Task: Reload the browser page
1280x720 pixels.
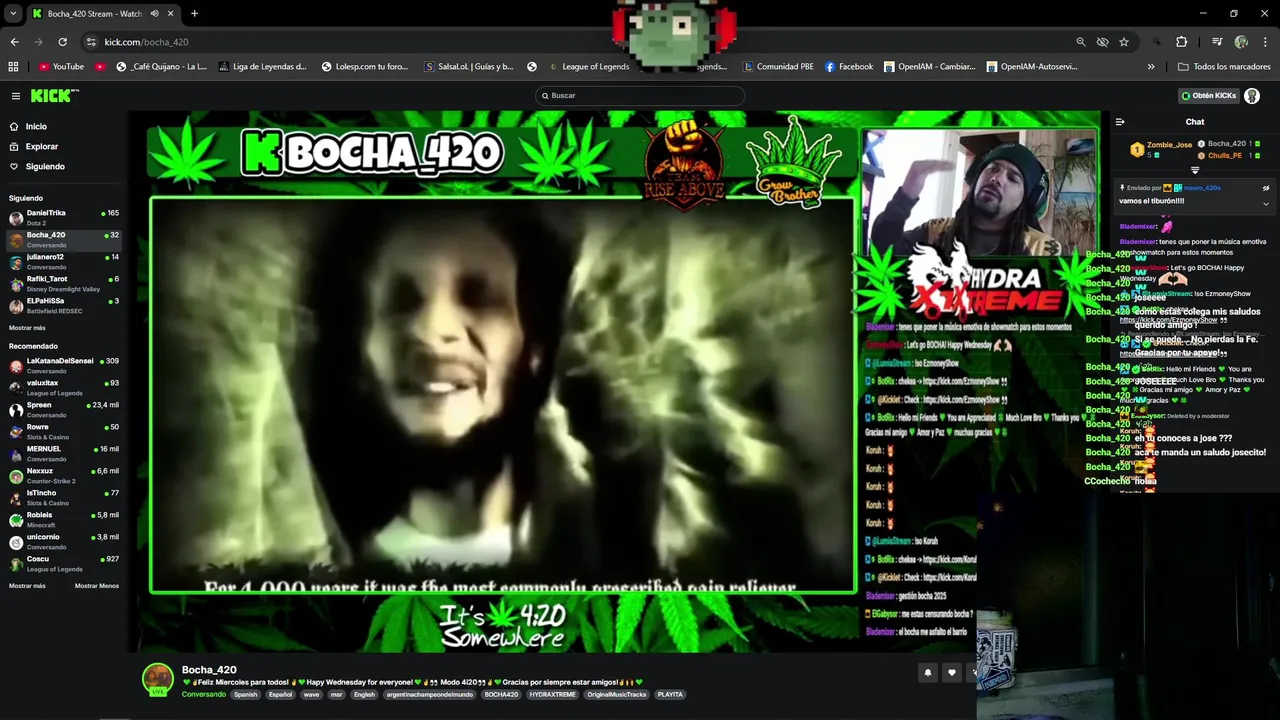Action: coord(62,42)
